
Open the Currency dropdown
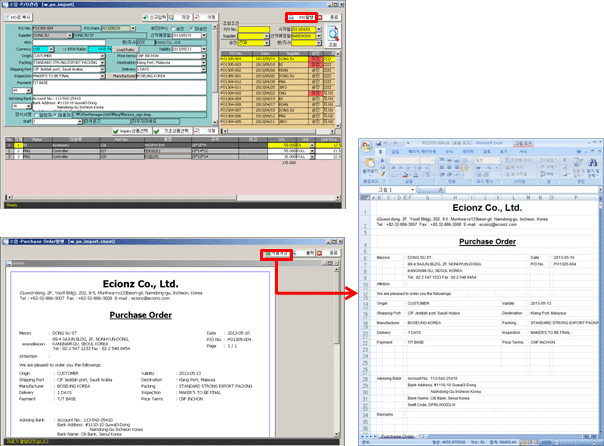point(51,49)
